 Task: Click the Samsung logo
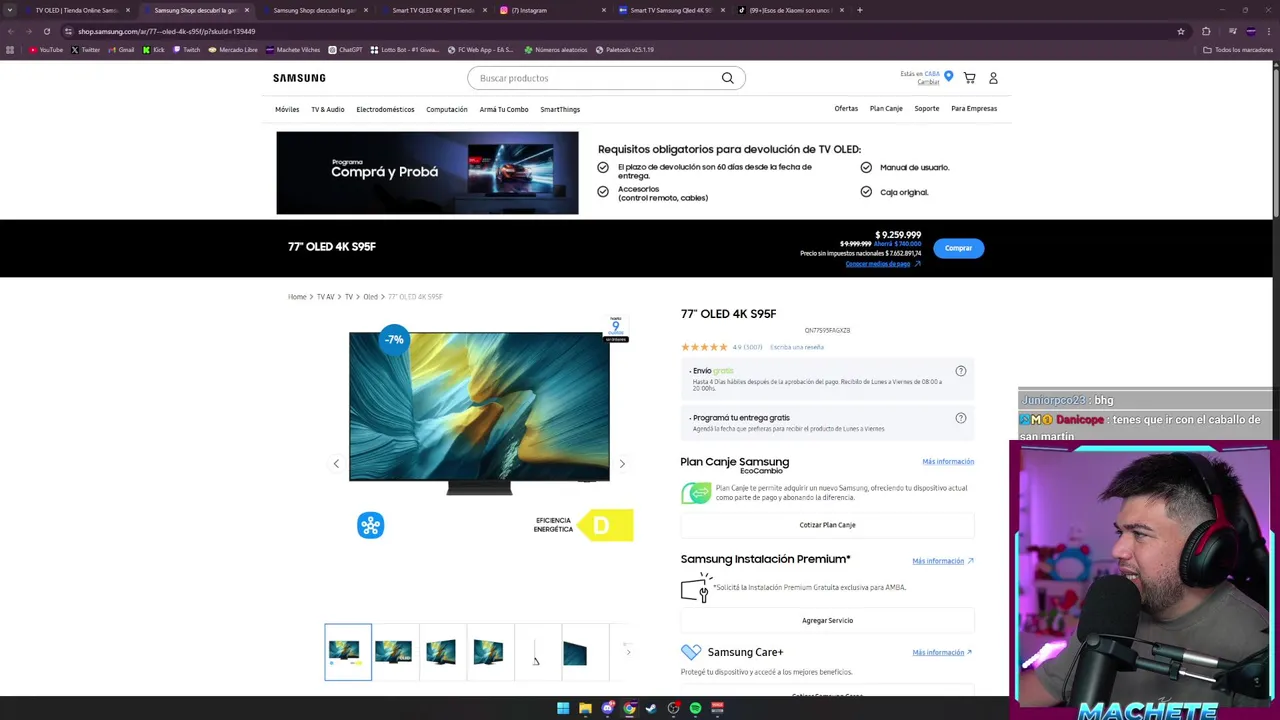299,78
